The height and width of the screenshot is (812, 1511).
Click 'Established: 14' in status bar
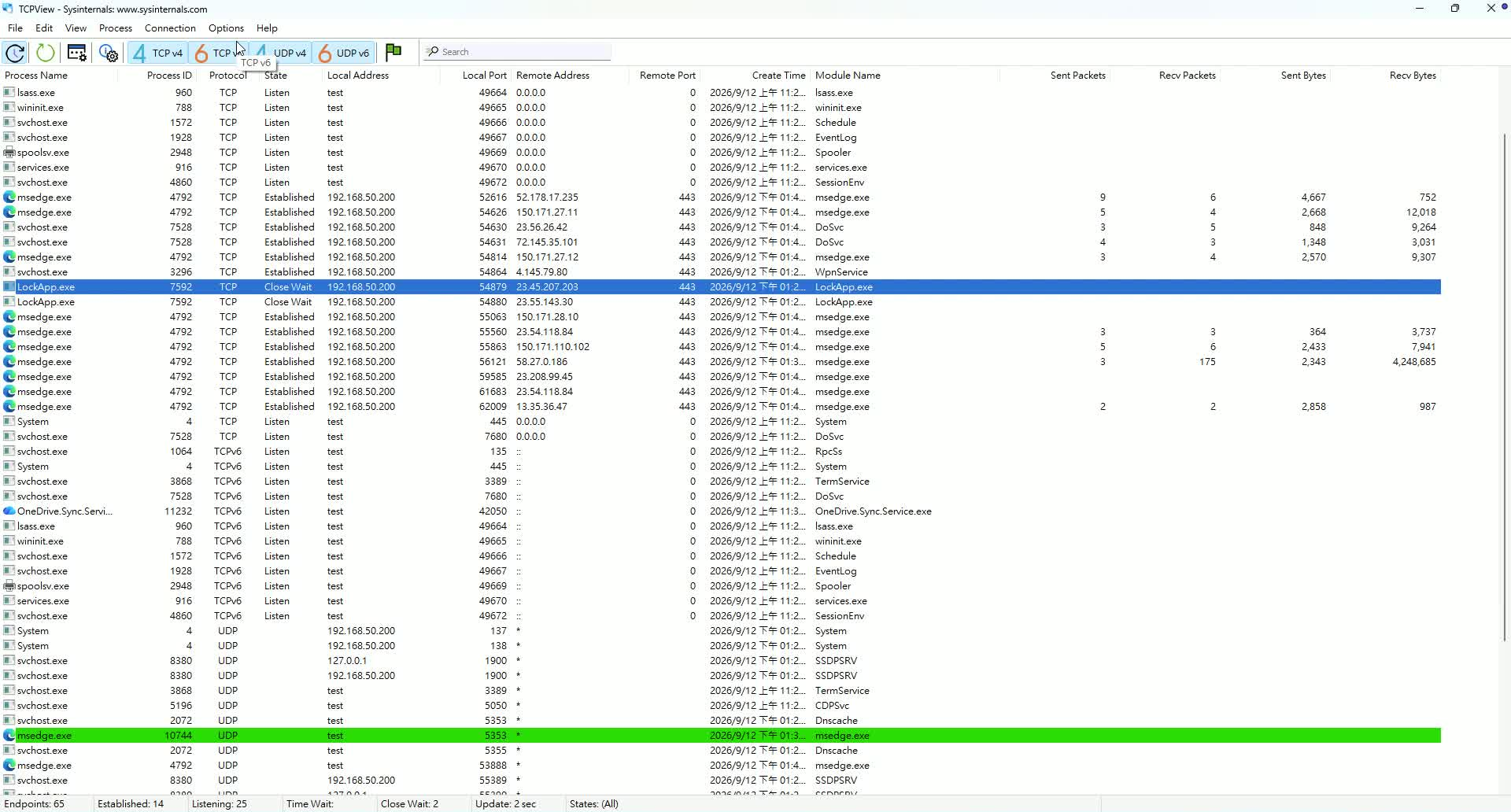point(131,804)
